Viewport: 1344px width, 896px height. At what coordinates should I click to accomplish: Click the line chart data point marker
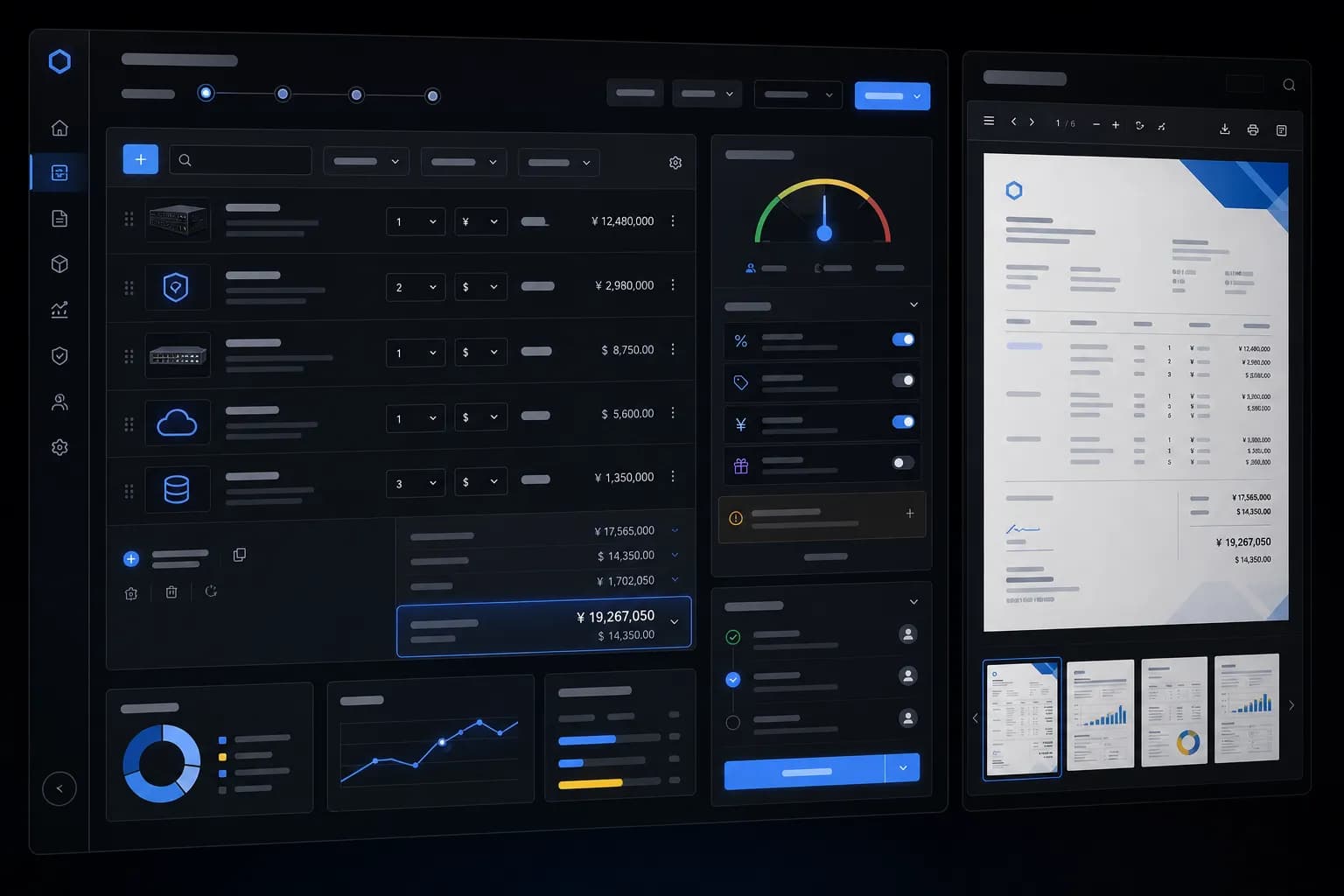click(x=442, y=742)
